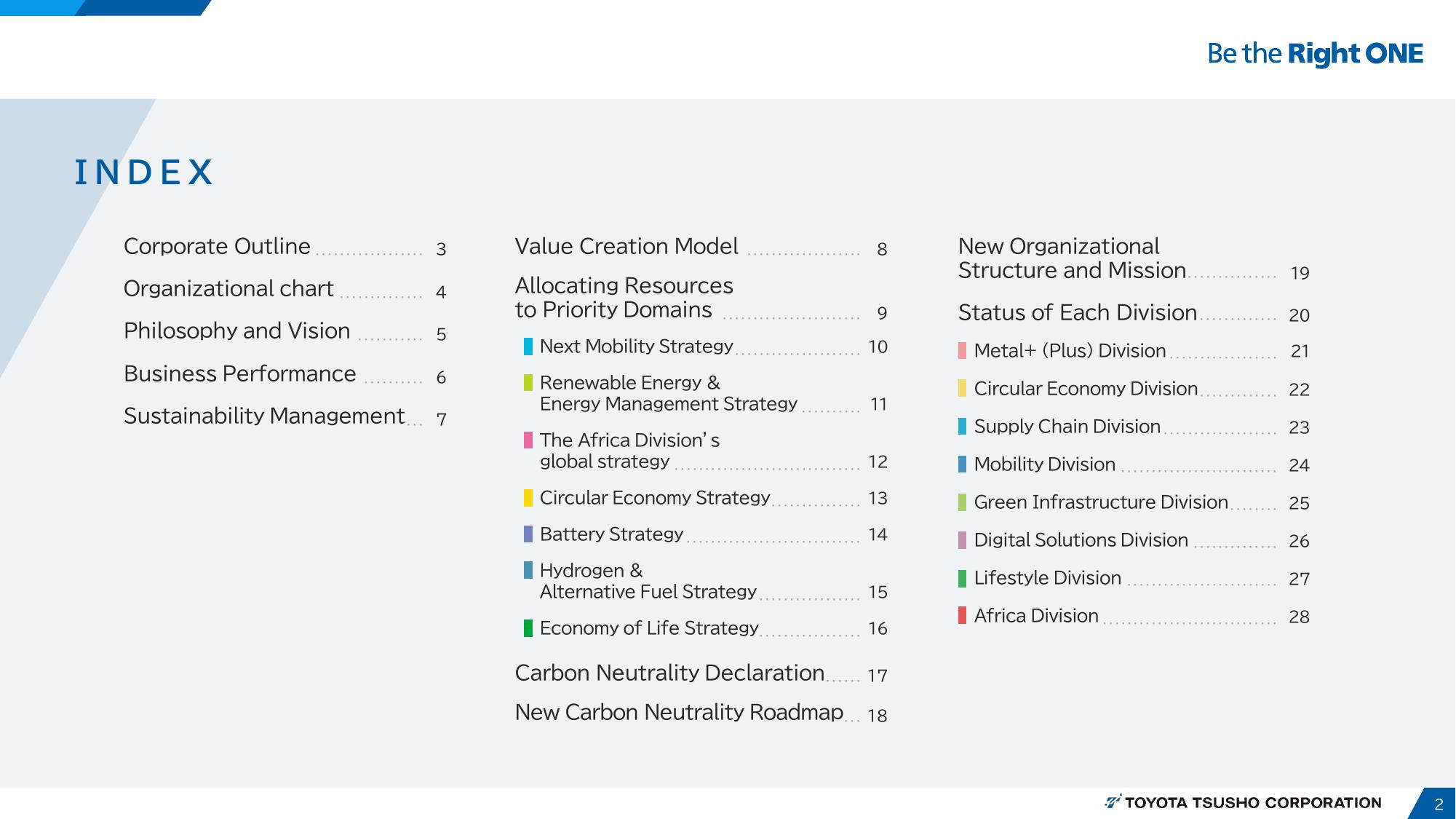Go to New Carbon Neutrality Roadmap
The width and height of the screenshot is (1456, 819).
[678, 713]
